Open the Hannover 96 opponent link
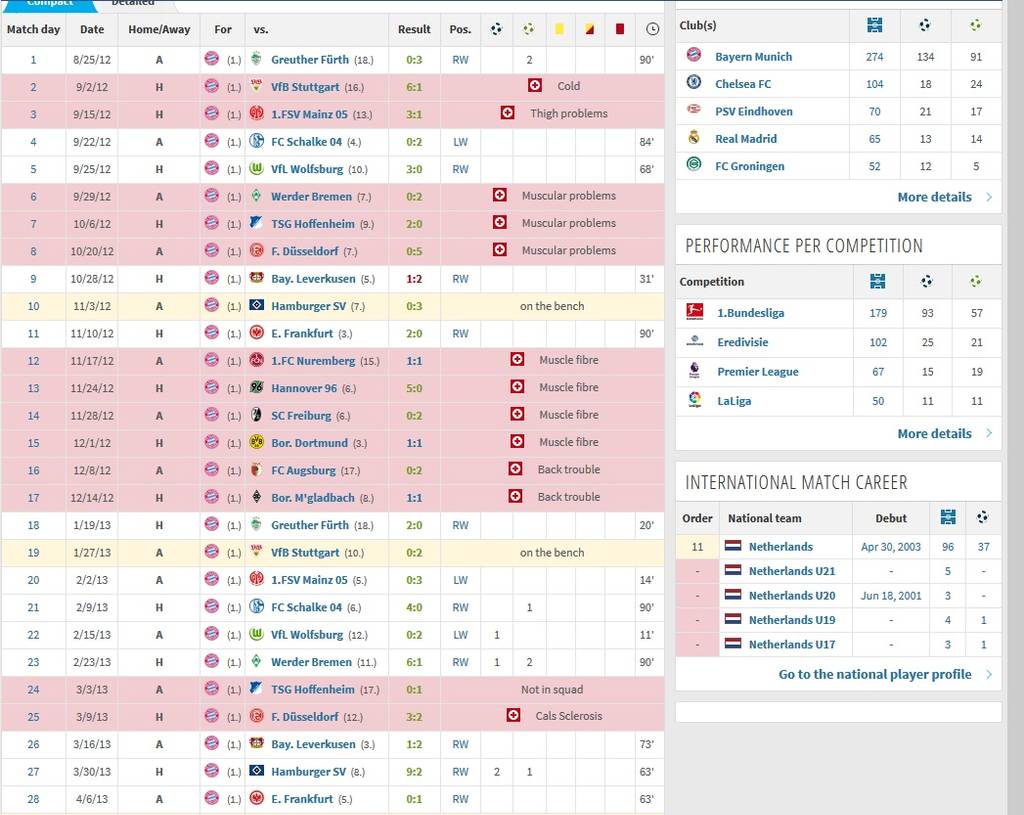This screenshot has width=1024, height=815. (304, 389)
